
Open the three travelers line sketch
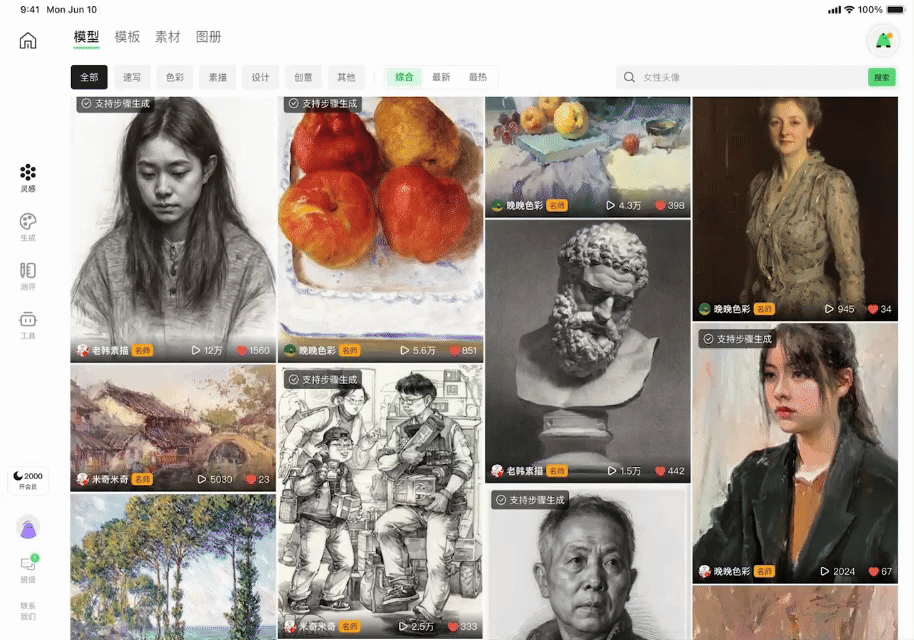click(381, 501)
